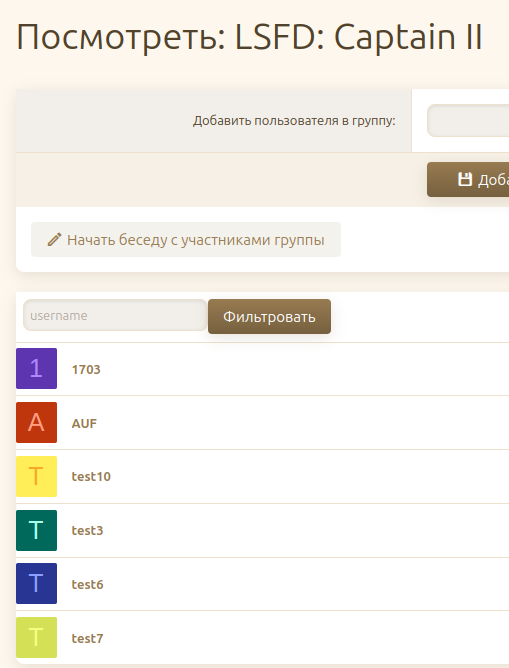Screen dimensions: 509x668
Task: Open test10 user profile link
Action: (91, 476)
